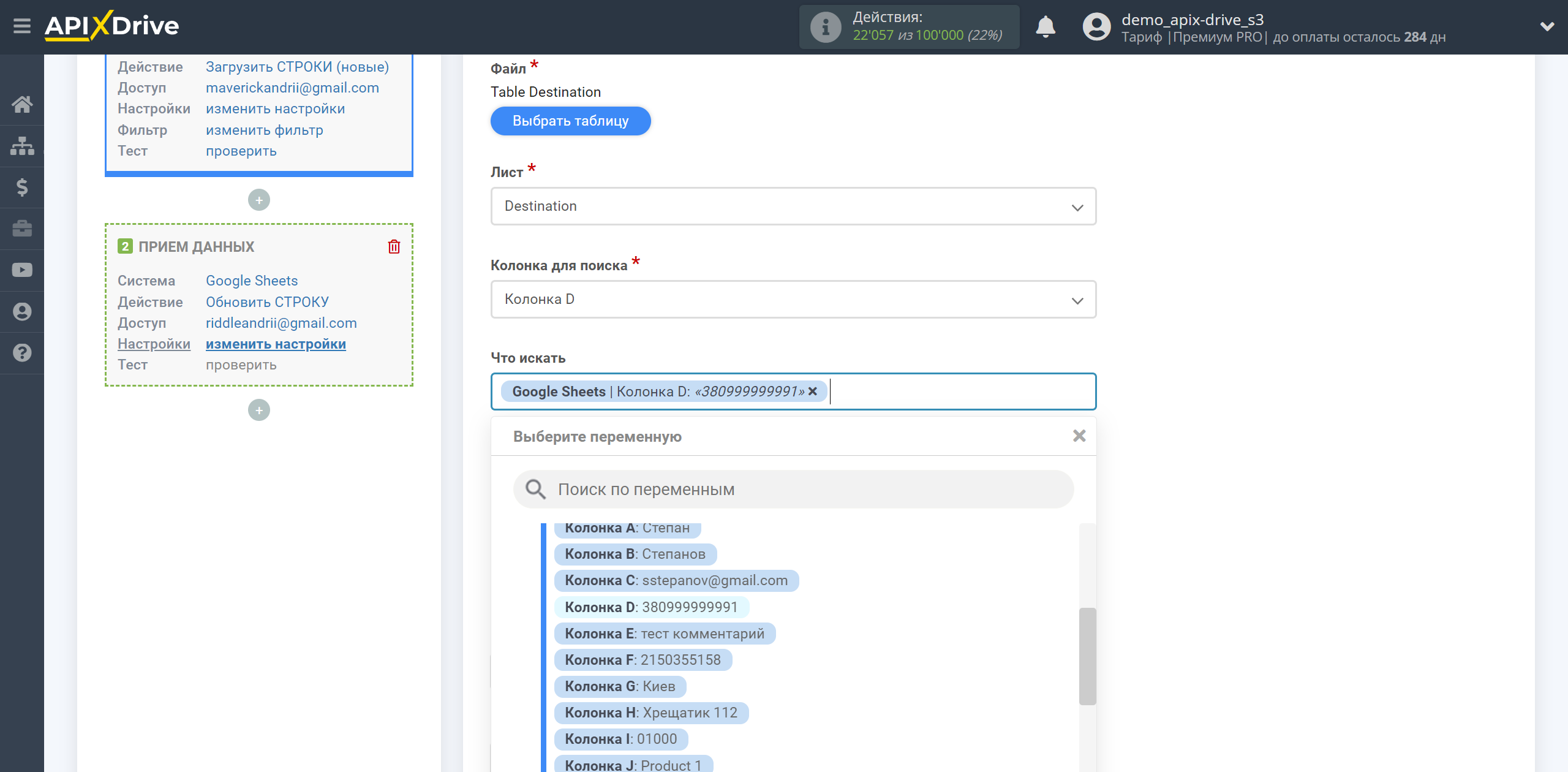Open the Лист Destination dropdown

(793, 206)
